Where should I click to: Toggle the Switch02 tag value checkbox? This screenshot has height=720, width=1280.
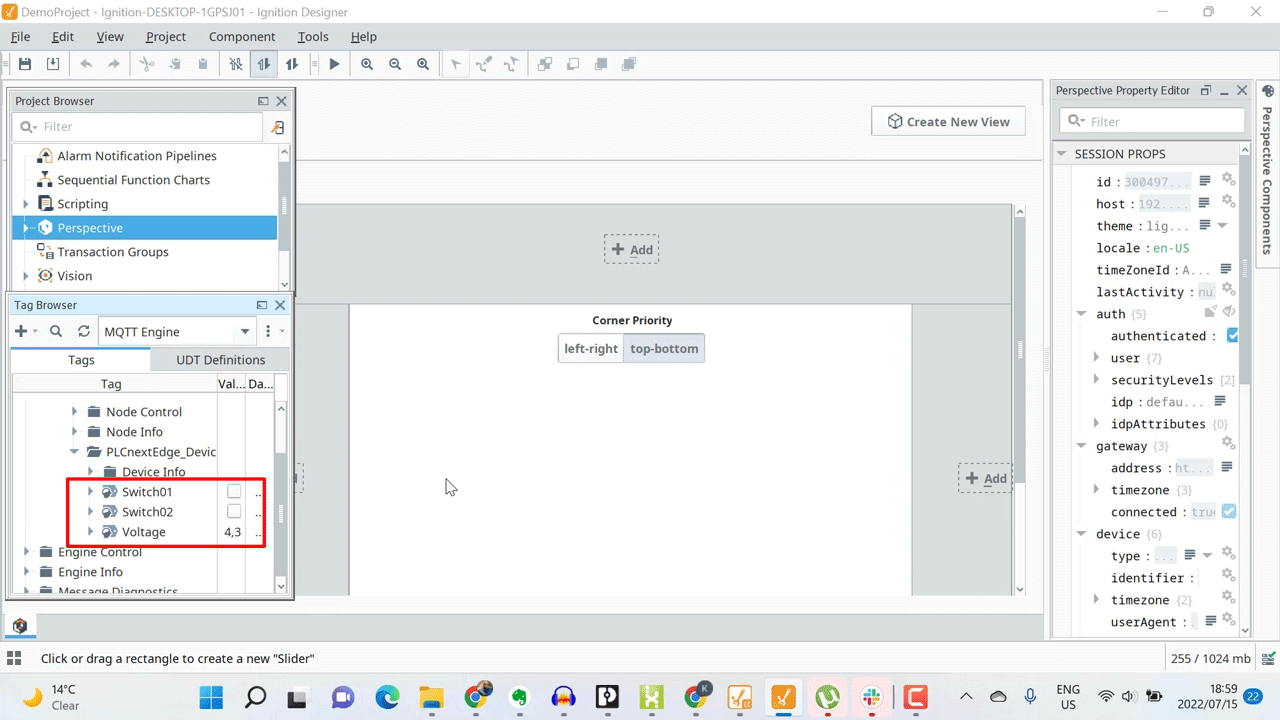pyautogui.click(x=234, y=512)
